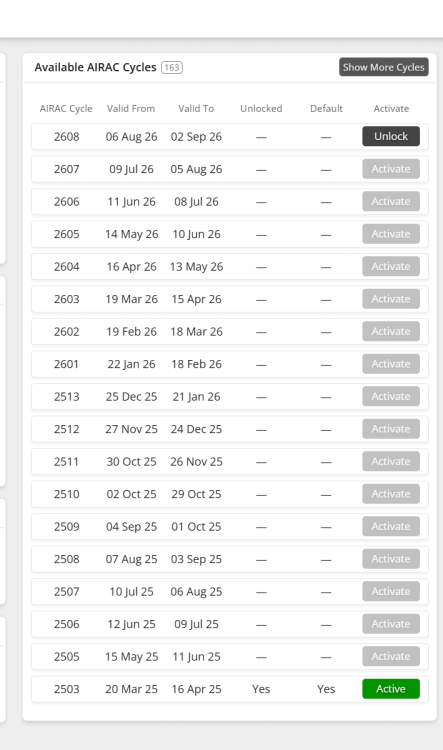Click the Show More Cycles button
Screen dimensions: 443x750
pos(384,67)
